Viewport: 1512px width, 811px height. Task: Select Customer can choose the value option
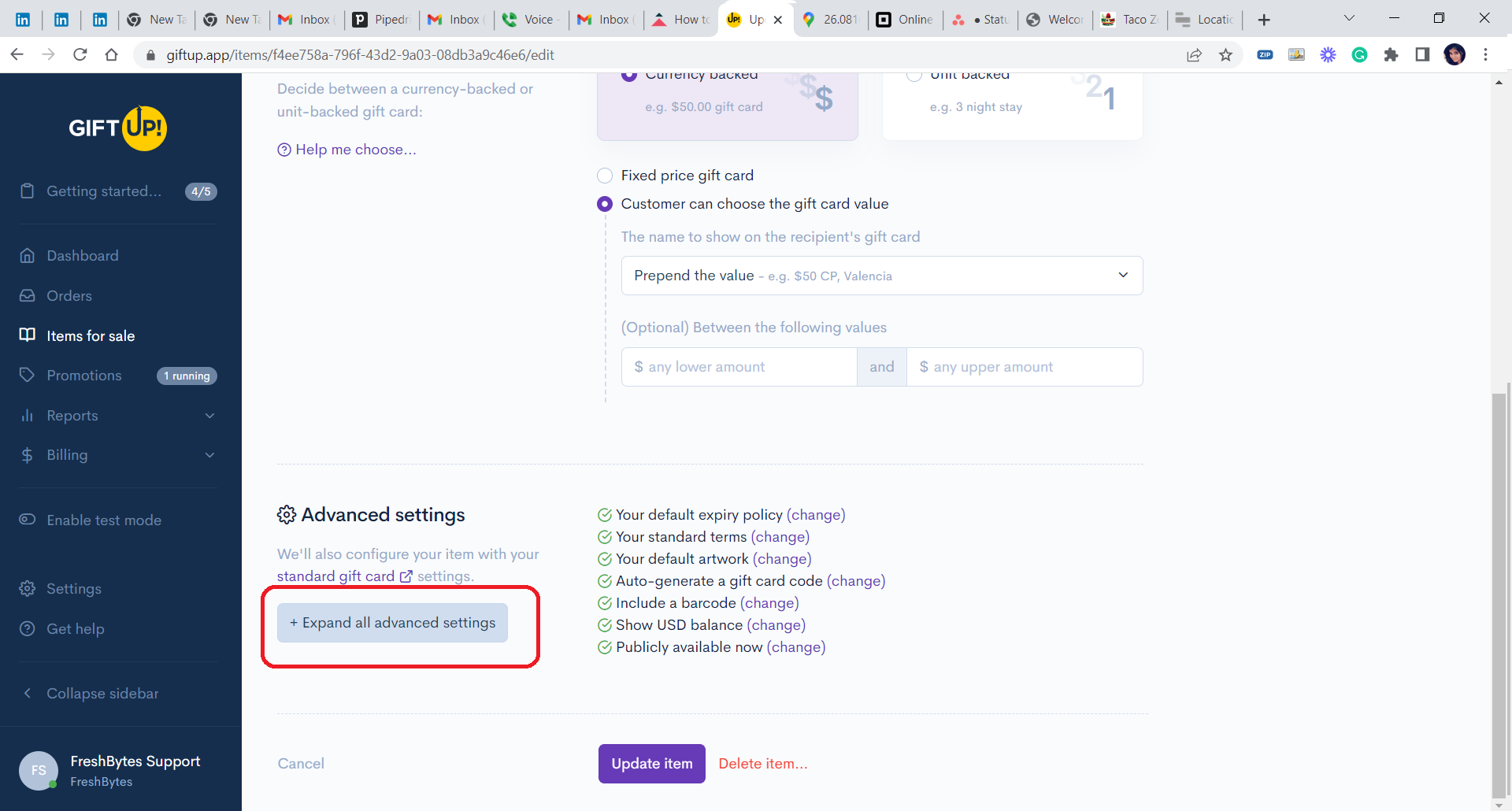[605, 204]
